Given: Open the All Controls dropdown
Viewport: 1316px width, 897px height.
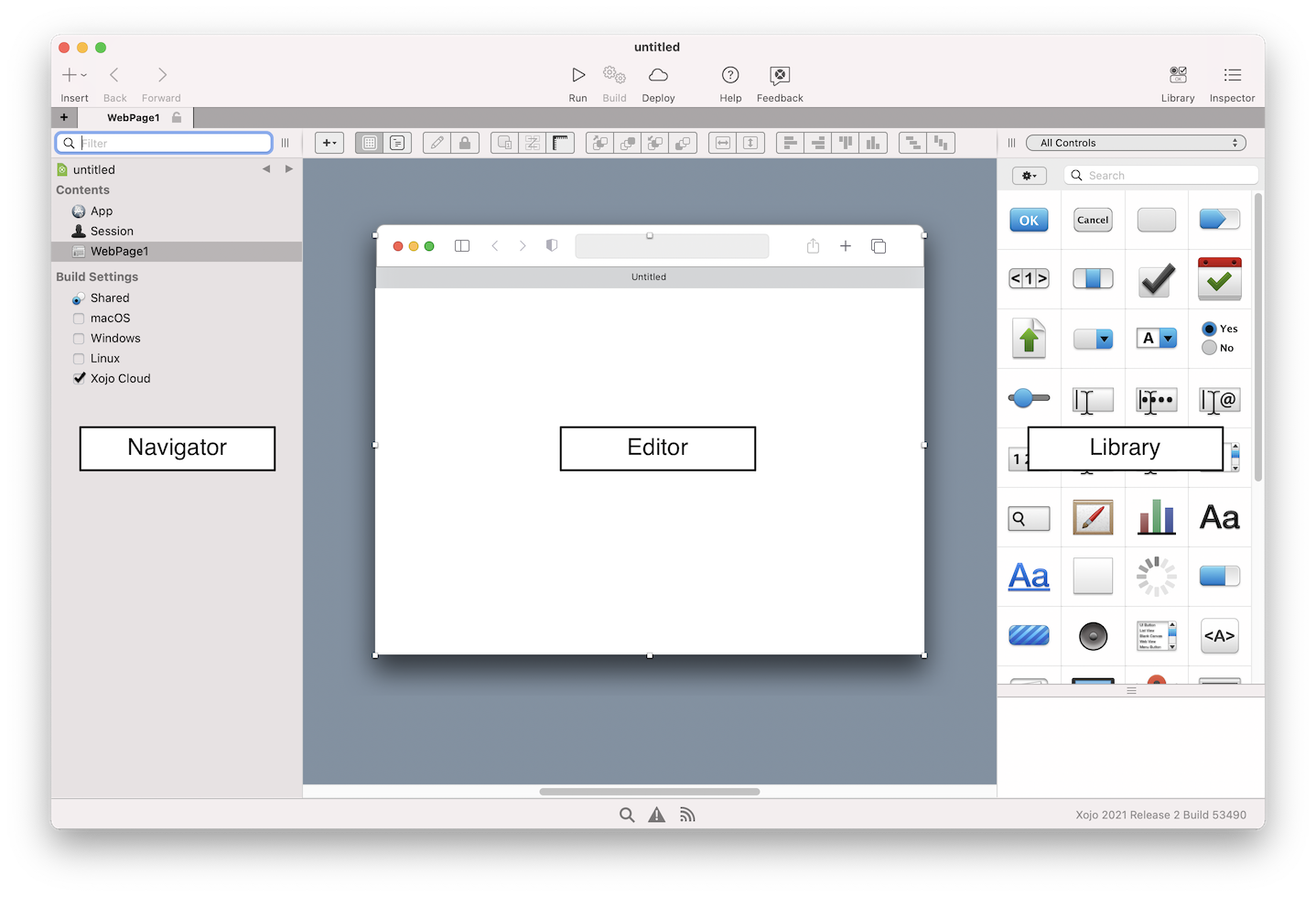Looking at the screenshot, I should [x=1136, y=143].
